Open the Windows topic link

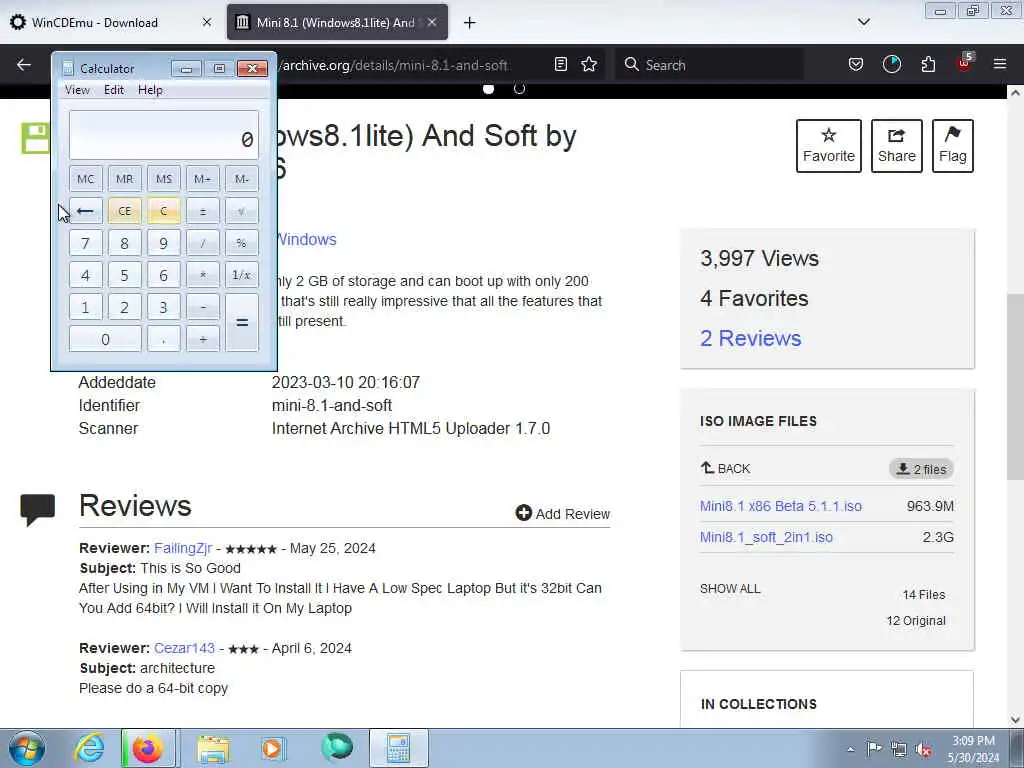(x=307, y=239)
